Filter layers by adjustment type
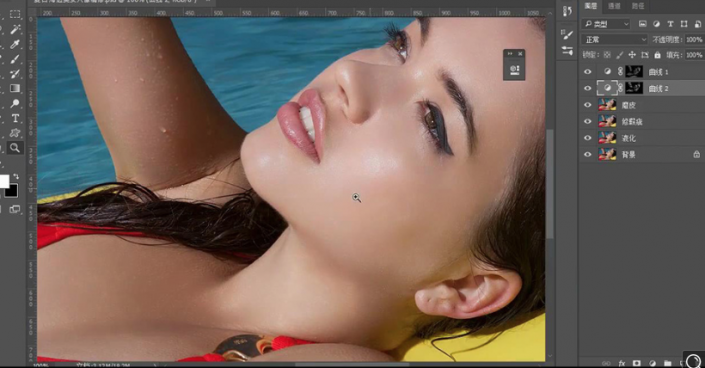The image size is (705, 368). pos(656,24)
